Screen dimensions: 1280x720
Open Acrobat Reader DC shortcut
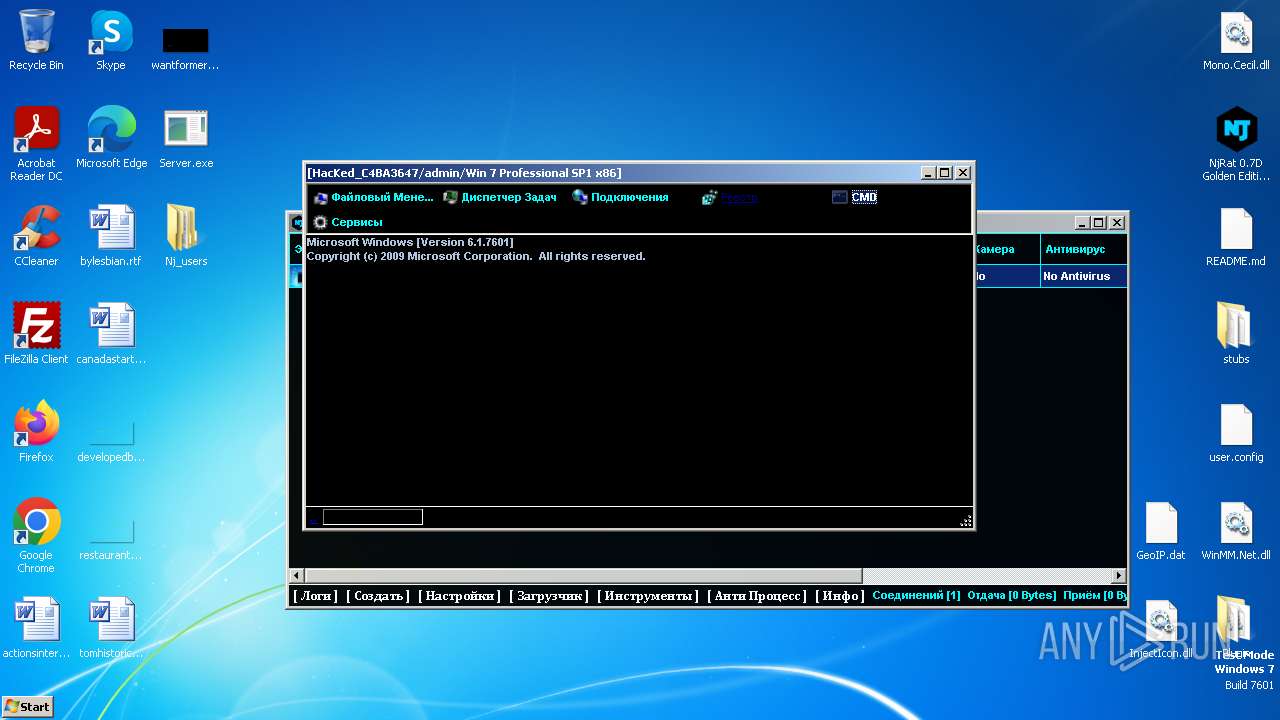coord(36,144)
